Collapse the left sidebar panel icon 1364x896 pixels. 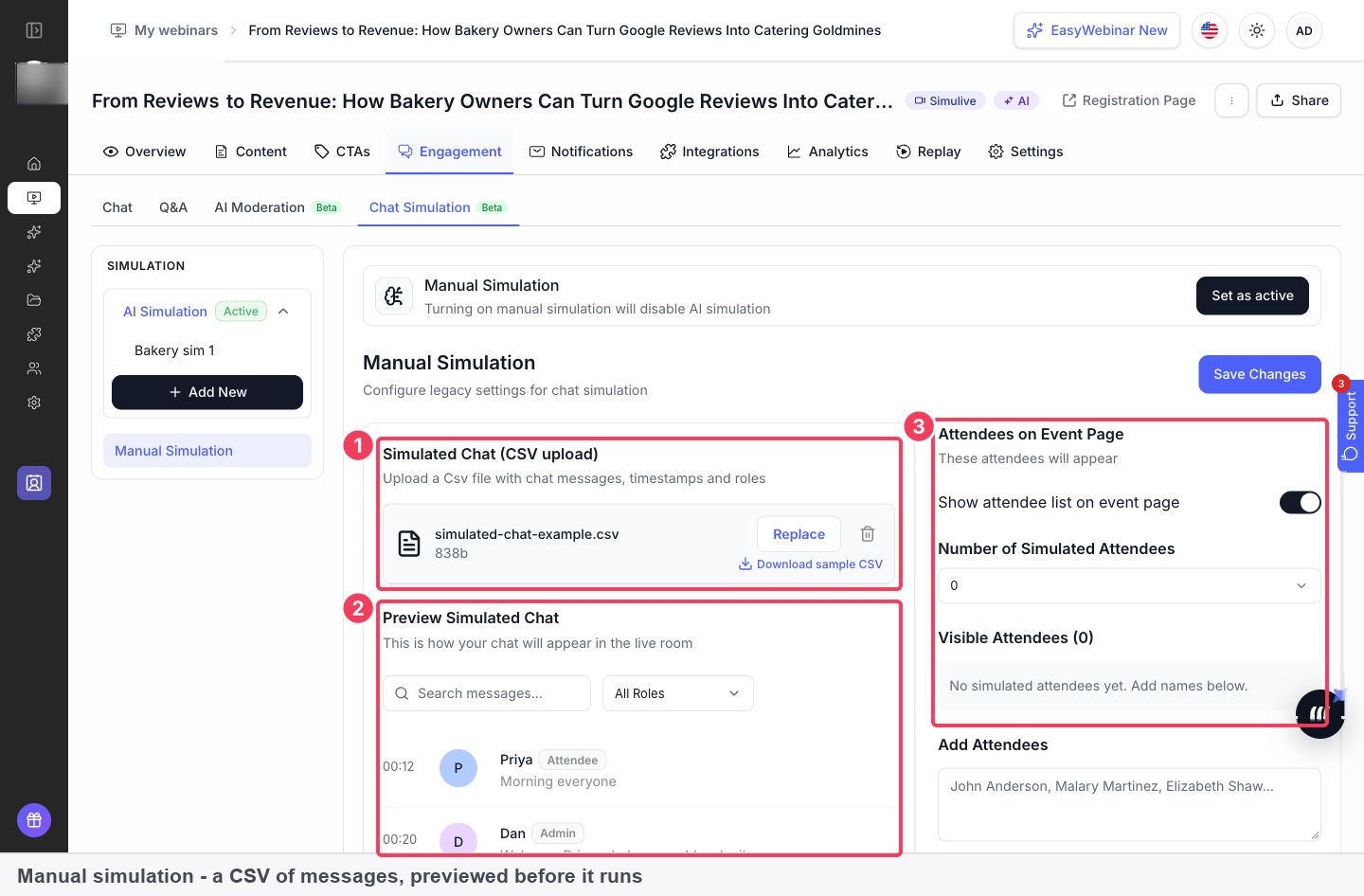point(34,30)
